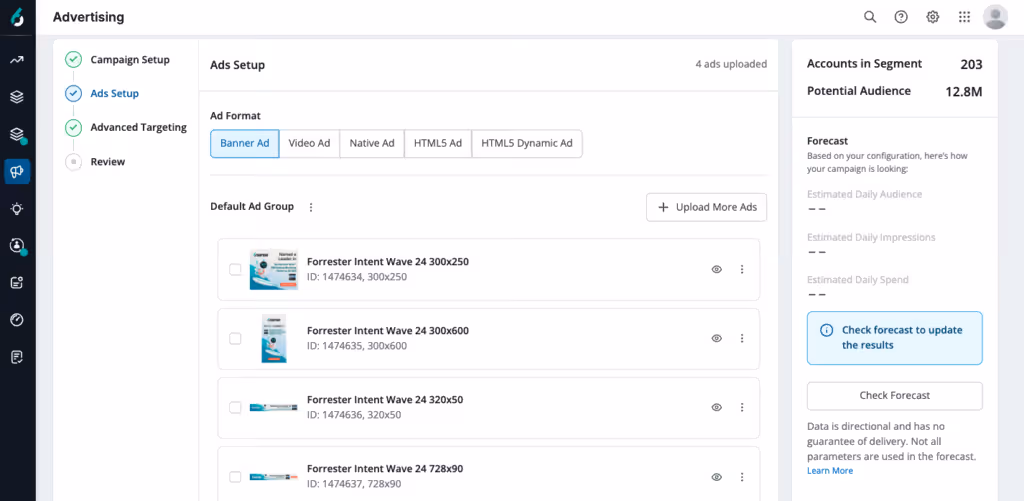Select the Forrester Intent Wave 24 300x250 checkbox
The image size is (1024, 501).
[235, 269]
